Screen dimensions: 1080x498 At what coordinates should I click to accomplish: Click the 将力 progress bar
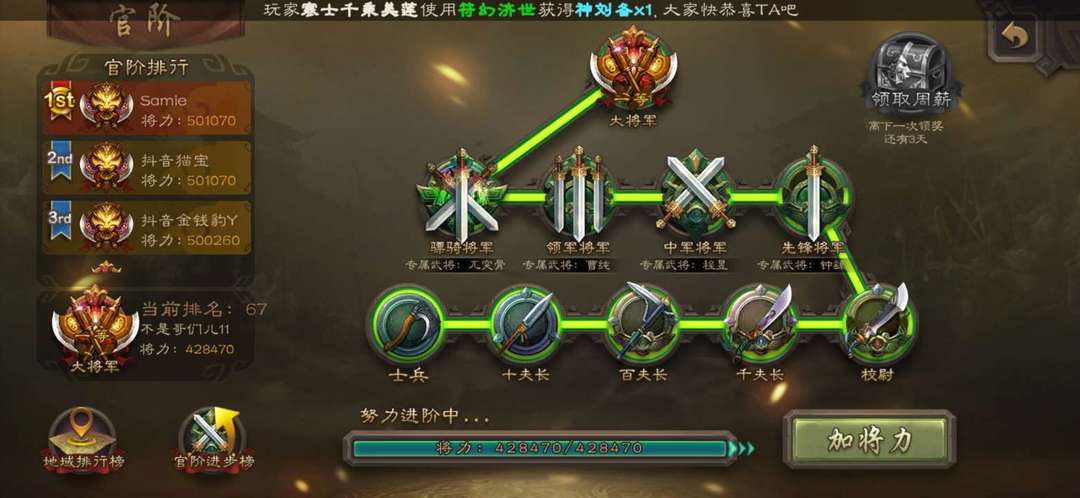coord(541,448)
